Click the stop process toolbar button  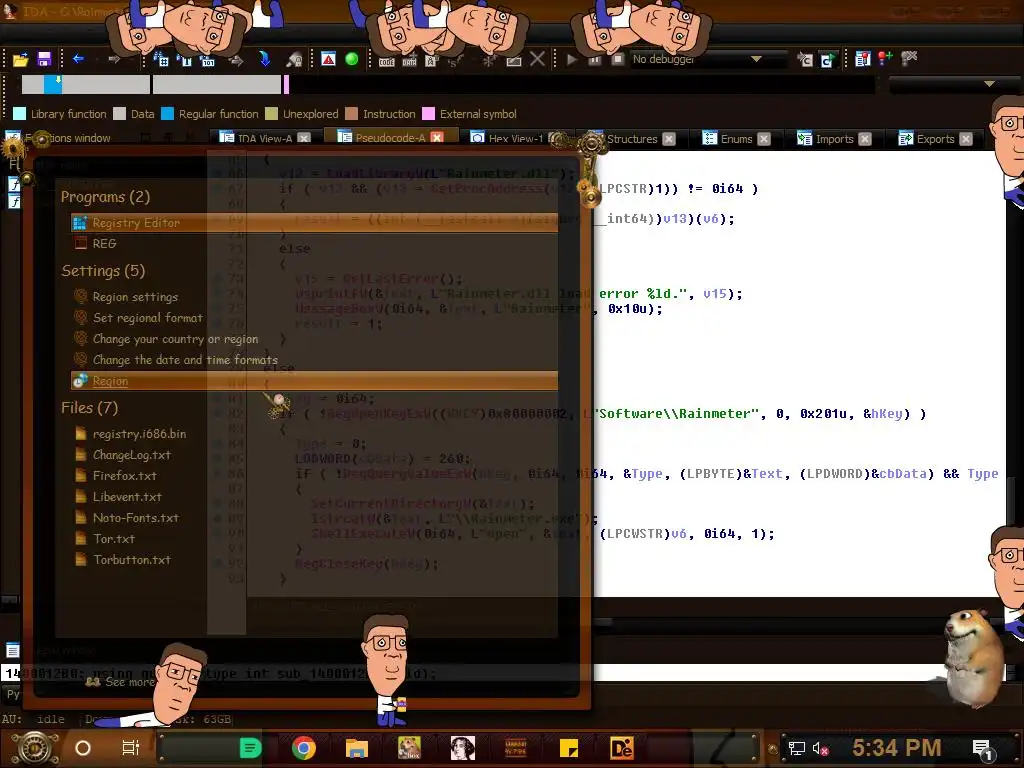point(617,59)
